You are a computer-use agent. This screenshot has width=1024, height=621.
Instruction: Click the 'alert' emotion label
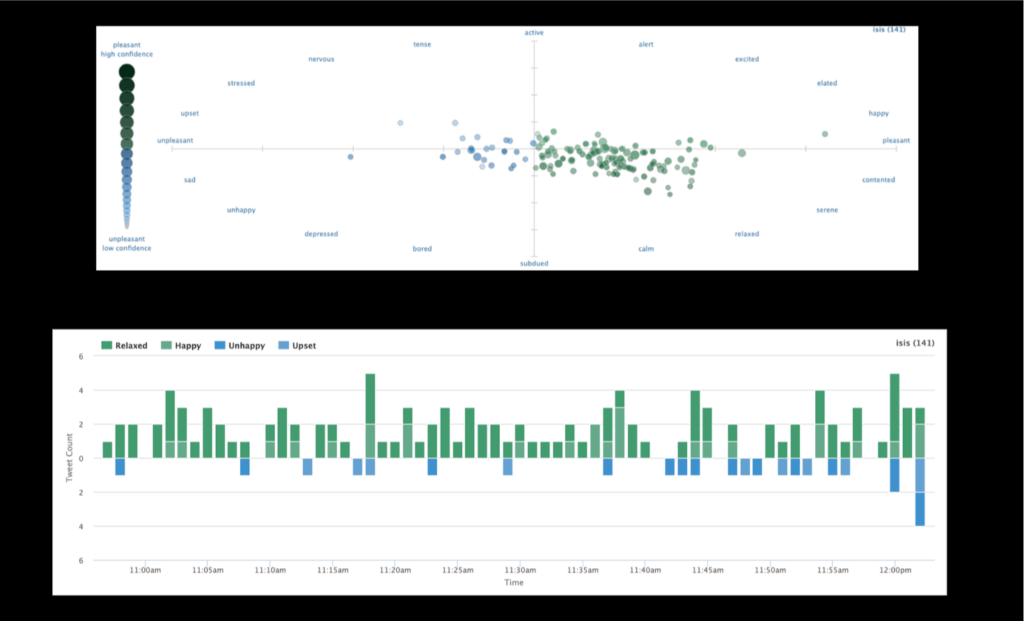646,44
